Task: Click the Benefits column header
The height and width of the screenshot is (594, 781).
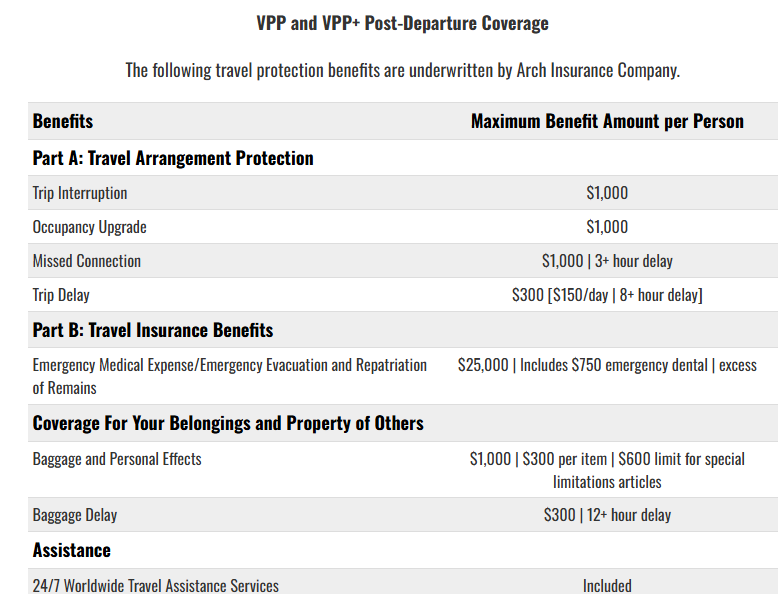Action: [x=63, y=121]
